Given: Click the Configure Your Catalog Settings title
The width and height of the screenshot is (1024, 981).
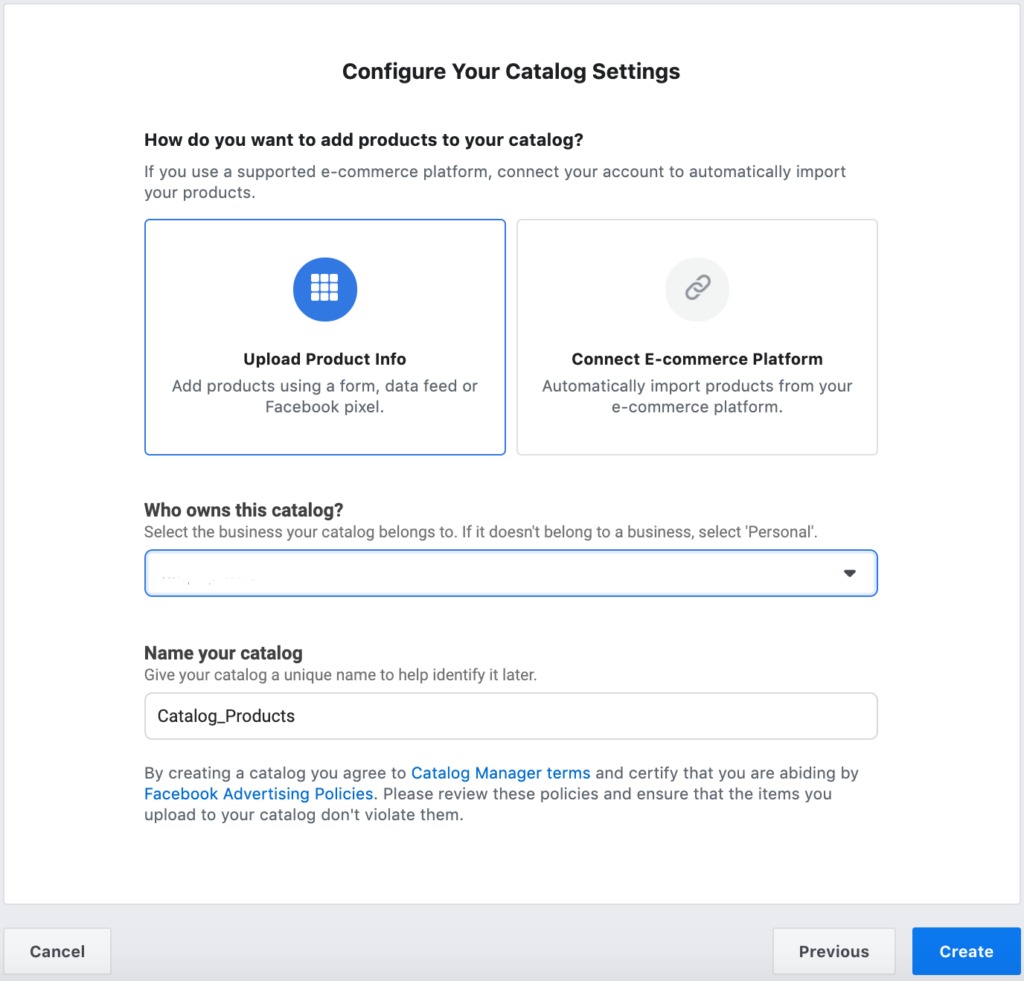Looking at the screenshot, I should point(511,71).
